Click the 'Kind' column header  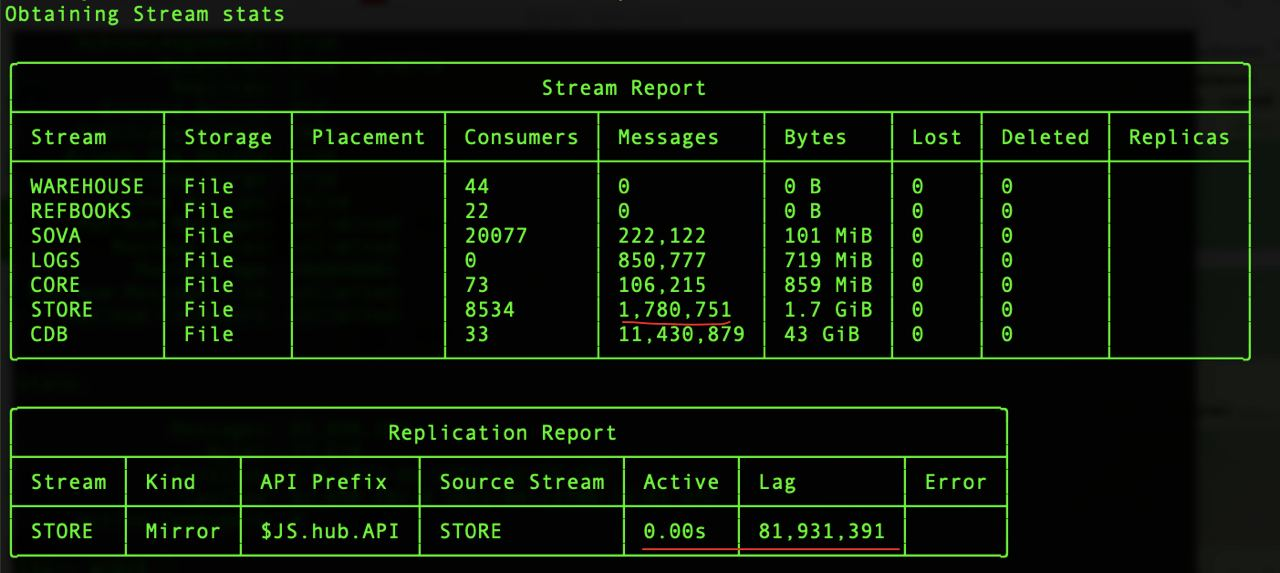(x=170, y=482)
